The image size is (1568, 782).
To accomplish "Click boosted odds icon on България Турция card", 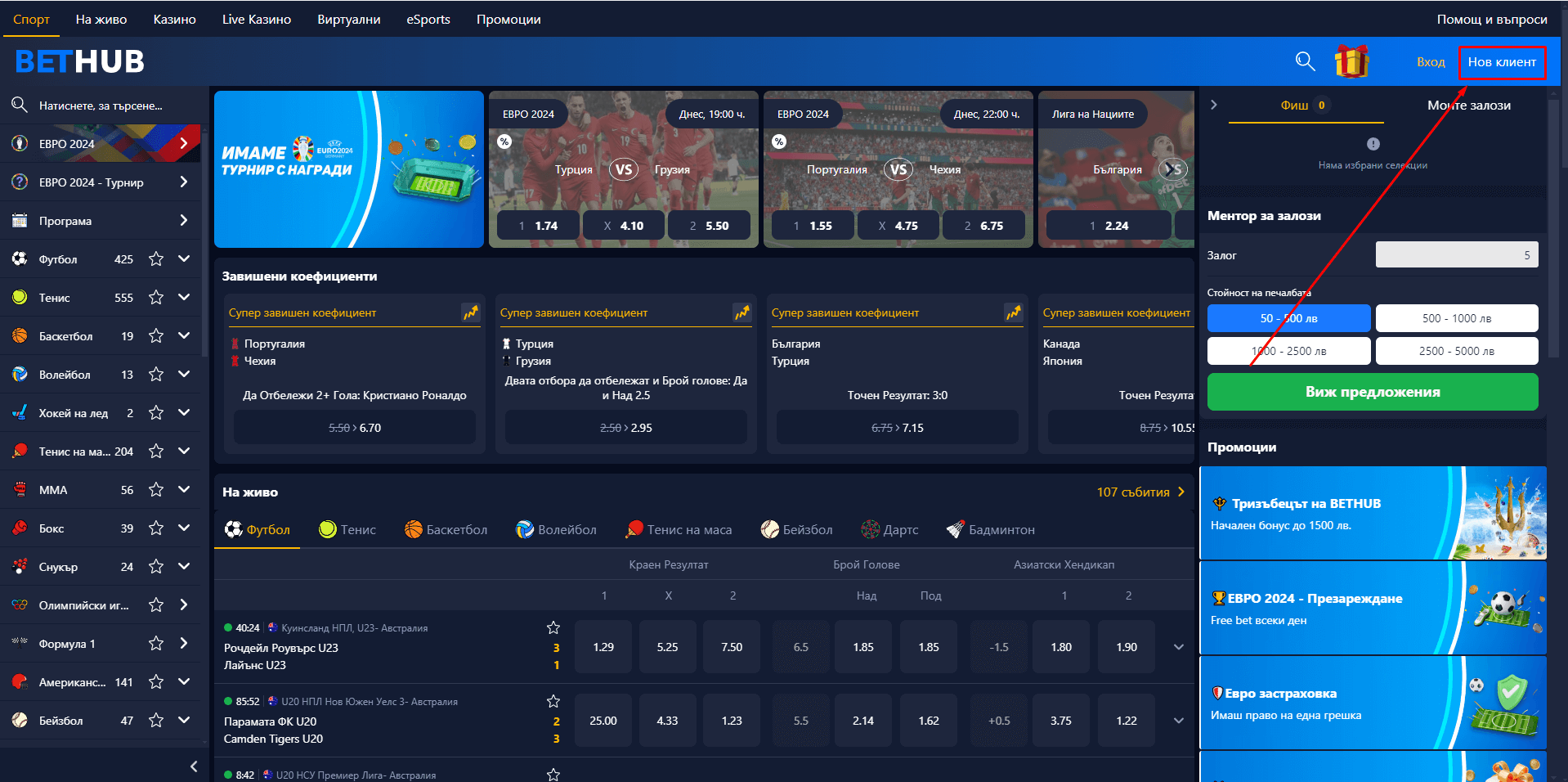I will pos(1014,312).
